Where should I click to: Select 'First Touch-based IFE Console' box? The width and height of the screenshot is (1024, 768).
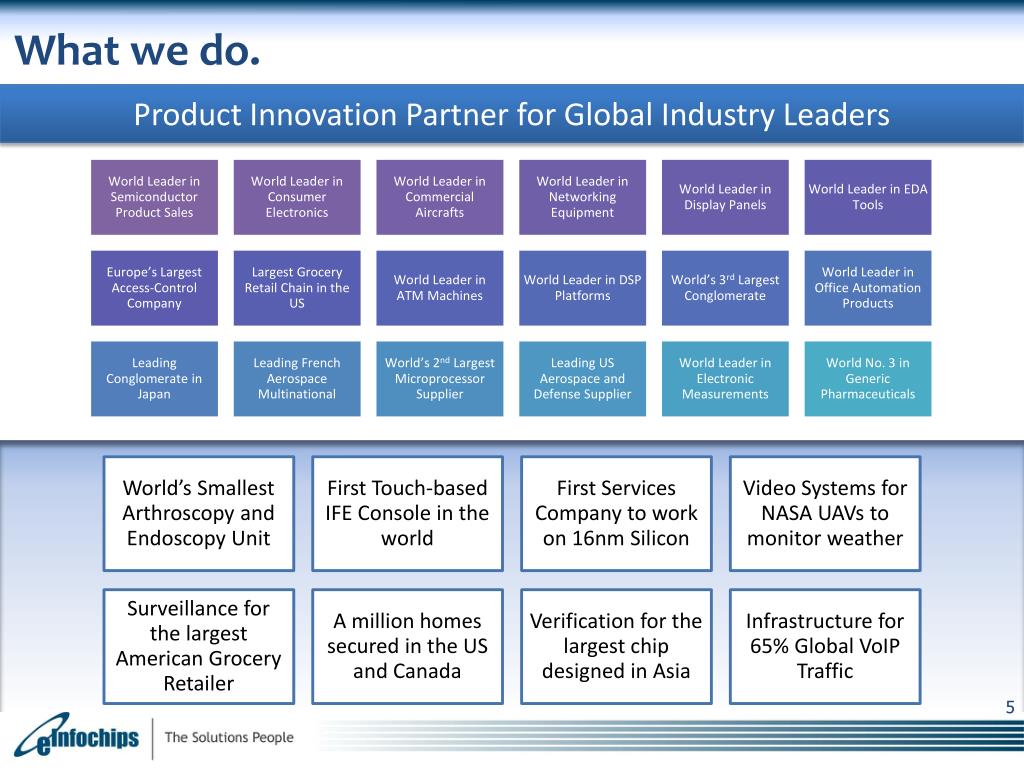click(408, 513)
